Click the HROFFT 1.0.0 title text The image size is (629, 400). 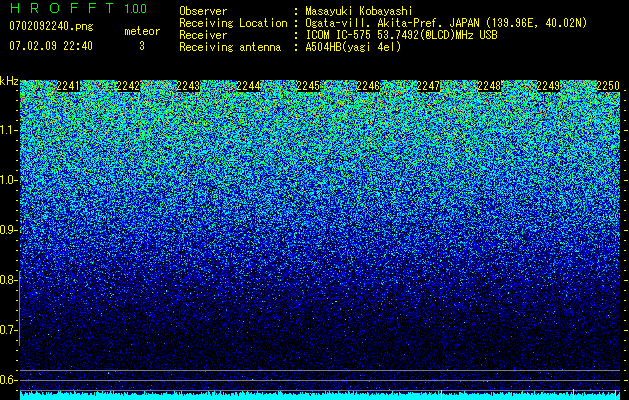click(78, 8)
